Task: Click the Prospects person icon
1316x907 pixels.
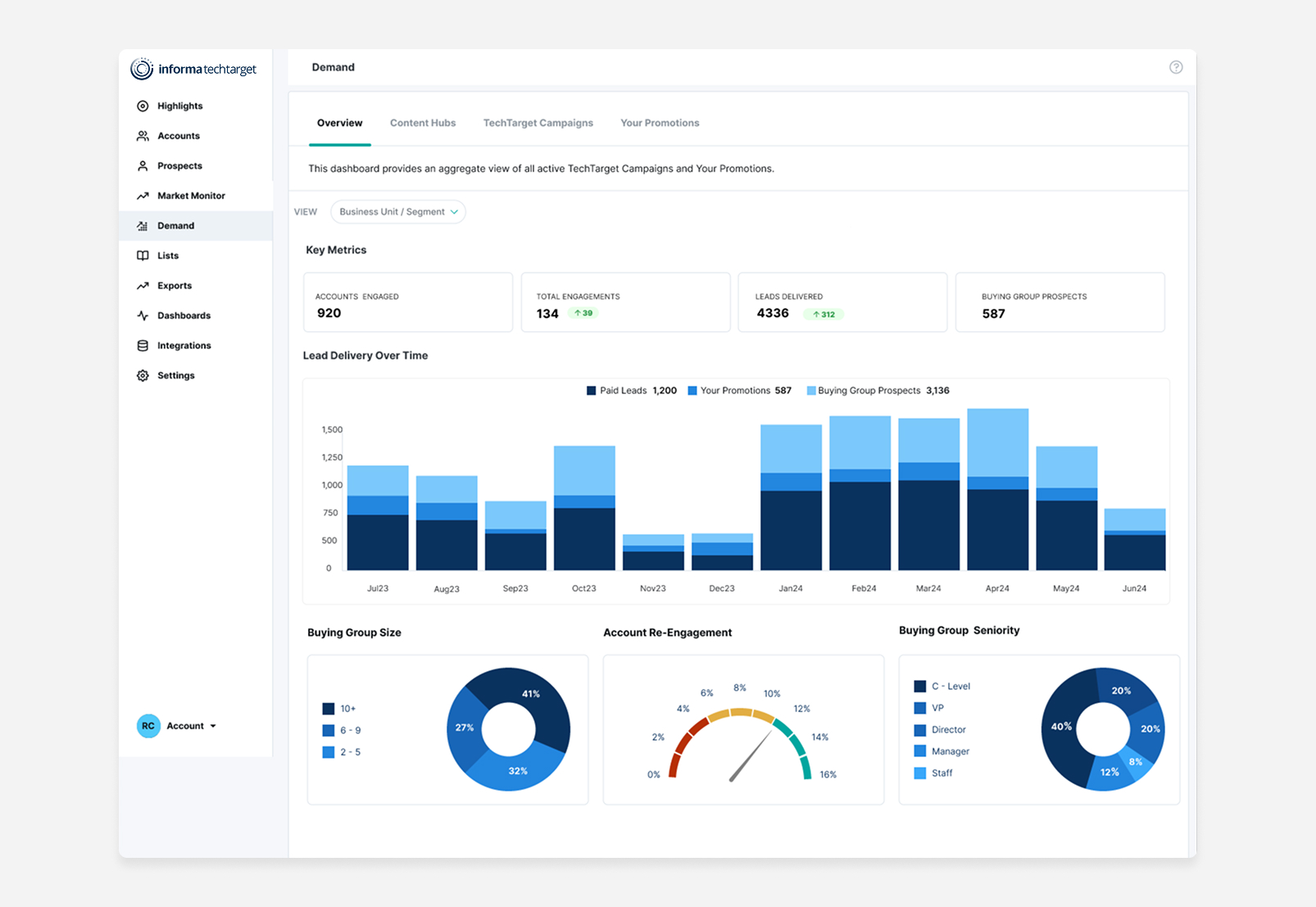Action: (143, 166)
